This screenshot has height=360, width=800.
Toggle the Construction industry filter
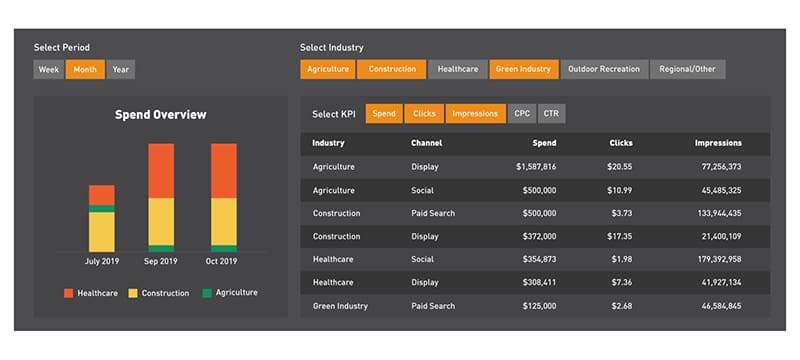click(392, 69)
